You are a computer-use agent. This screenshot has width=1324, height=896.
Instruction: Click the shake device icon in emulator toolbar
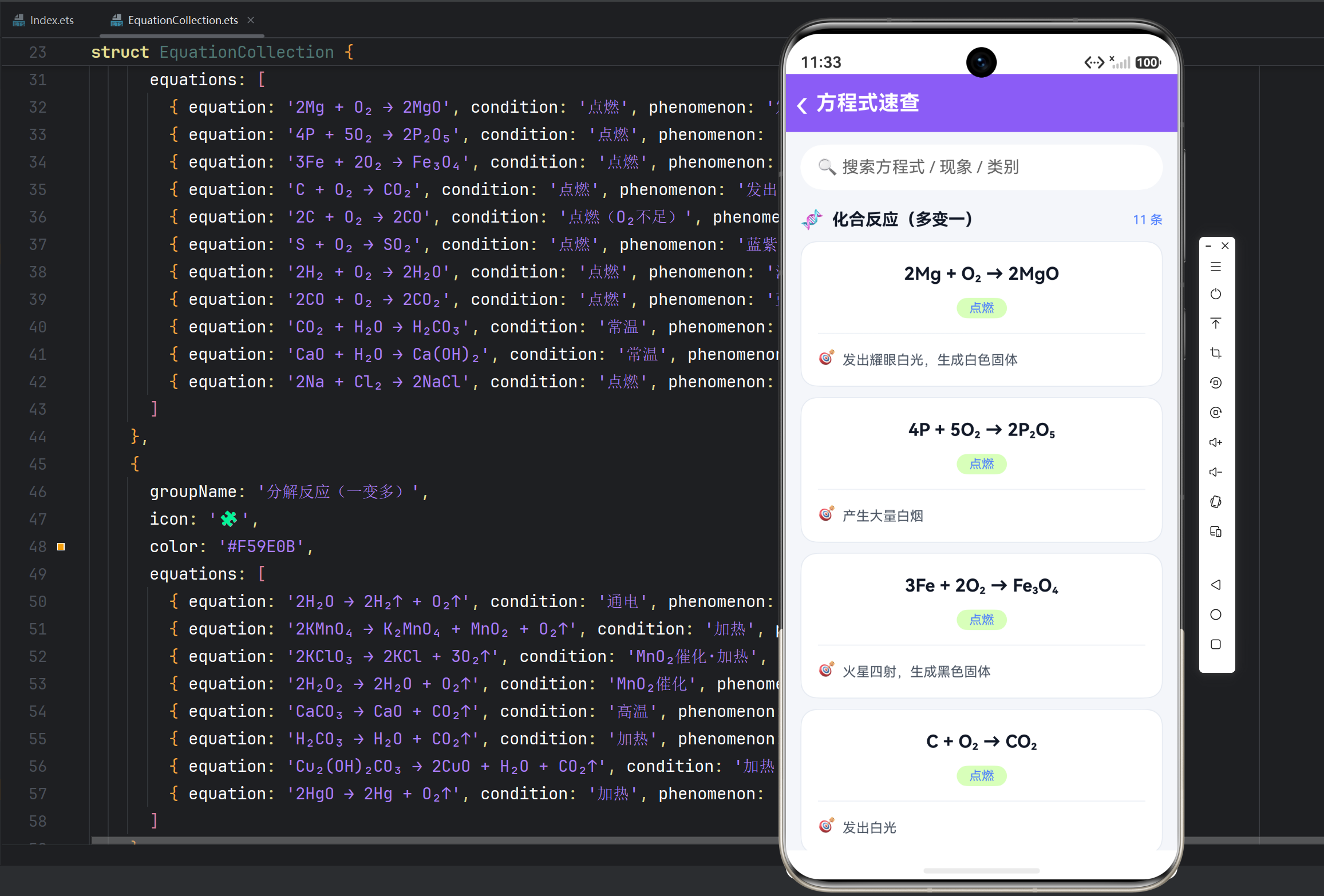pyautogui.click(x=1216, y=502)
